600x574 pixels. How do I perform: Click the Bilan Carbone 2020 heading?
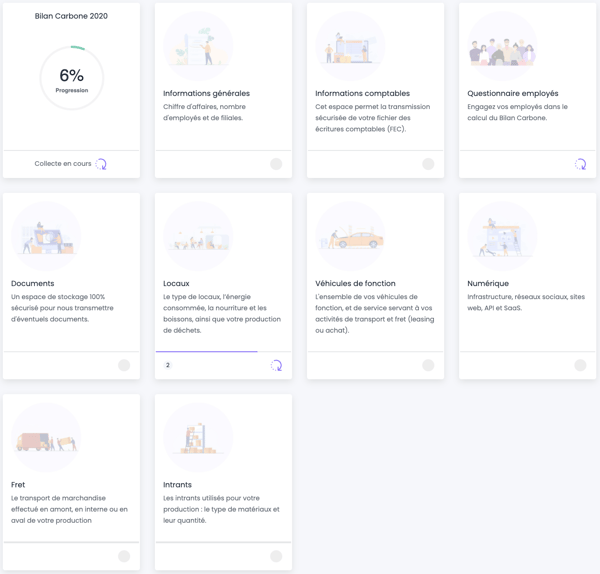pyautogui.click(x=71, y=16)
